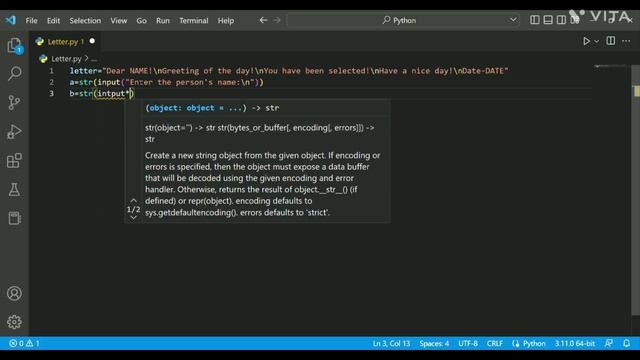Screen dimensions: 640x360
Task: Open notifications bell icon
Action: [x=627, y=343]
